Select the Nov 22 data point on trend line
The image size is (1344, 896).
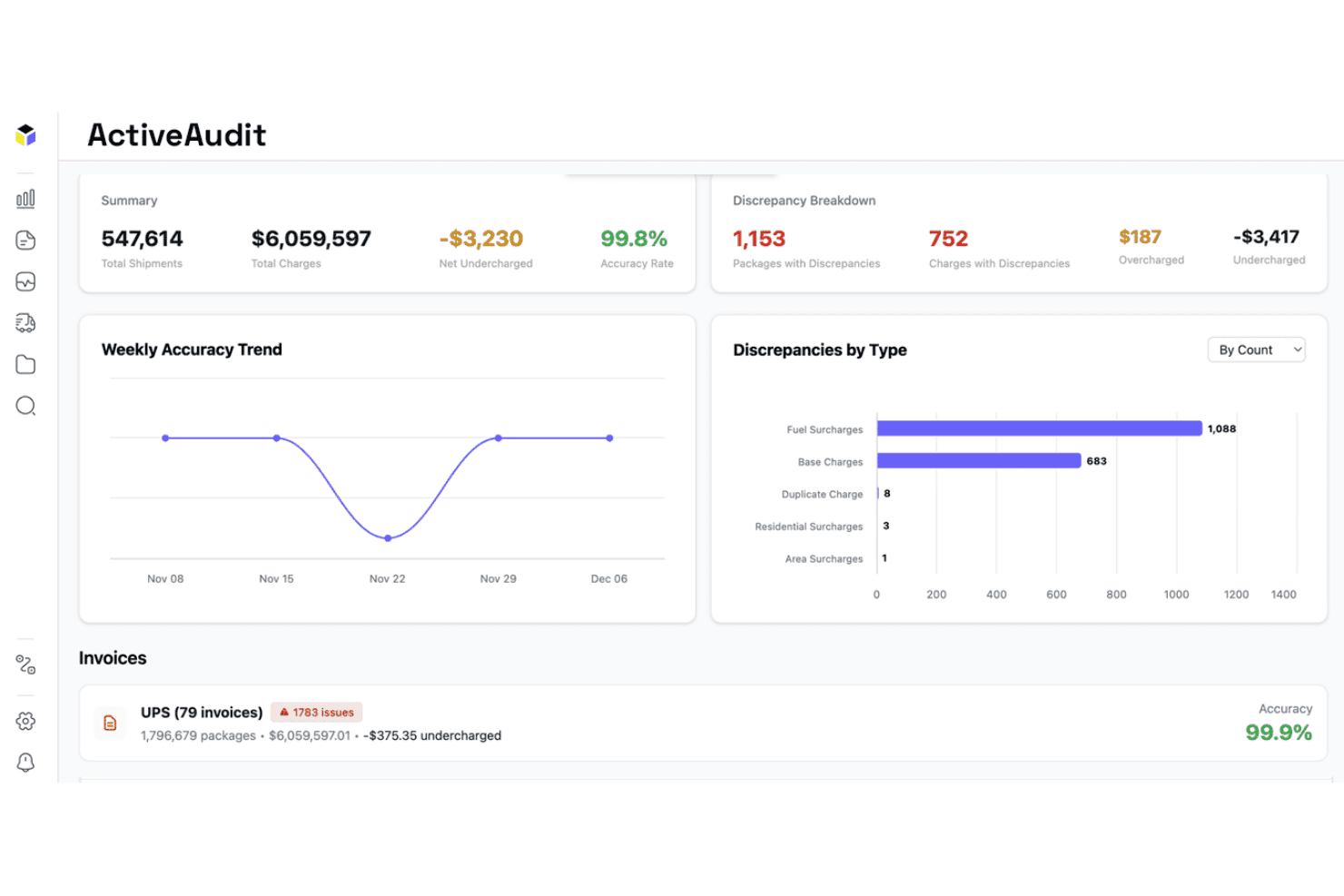click(388, 538)
